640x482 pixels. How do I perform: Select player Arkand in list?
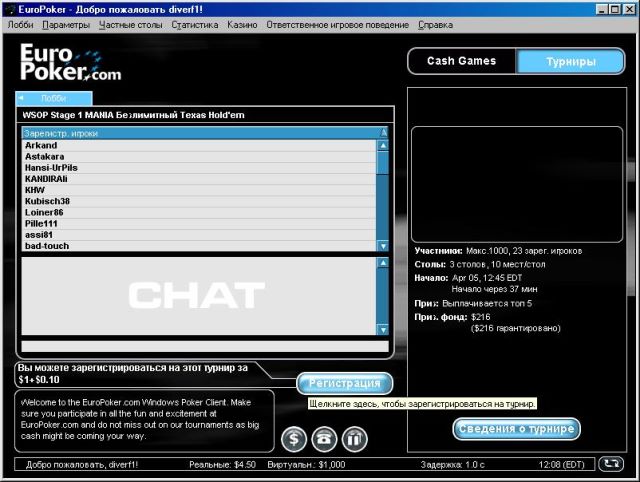point(199,145)
